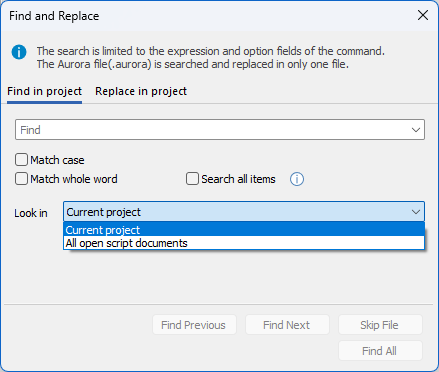Collapse the Look in dropdown via its arrow
The height and width of the screenshot is (372, 439).
point(415,212)
